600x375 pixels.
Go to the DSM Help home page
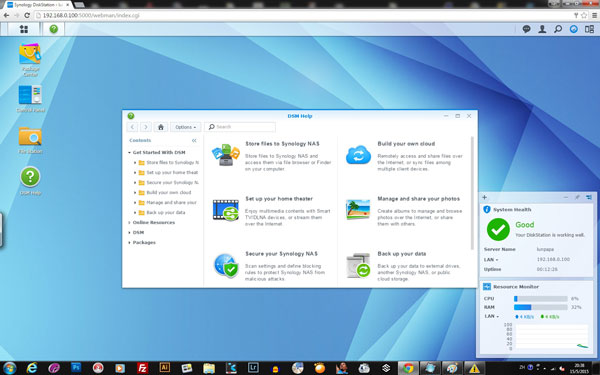point(161,127)
